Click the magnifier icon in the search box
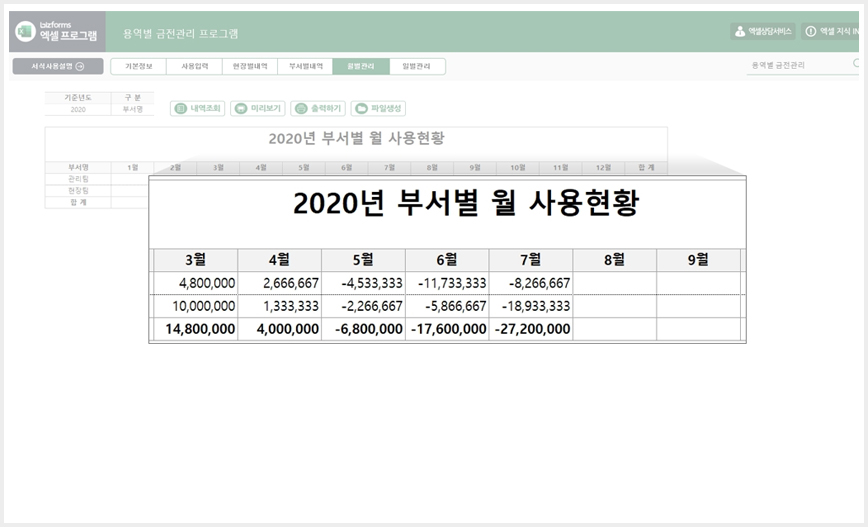868x527 pixels. click(857, 64)
